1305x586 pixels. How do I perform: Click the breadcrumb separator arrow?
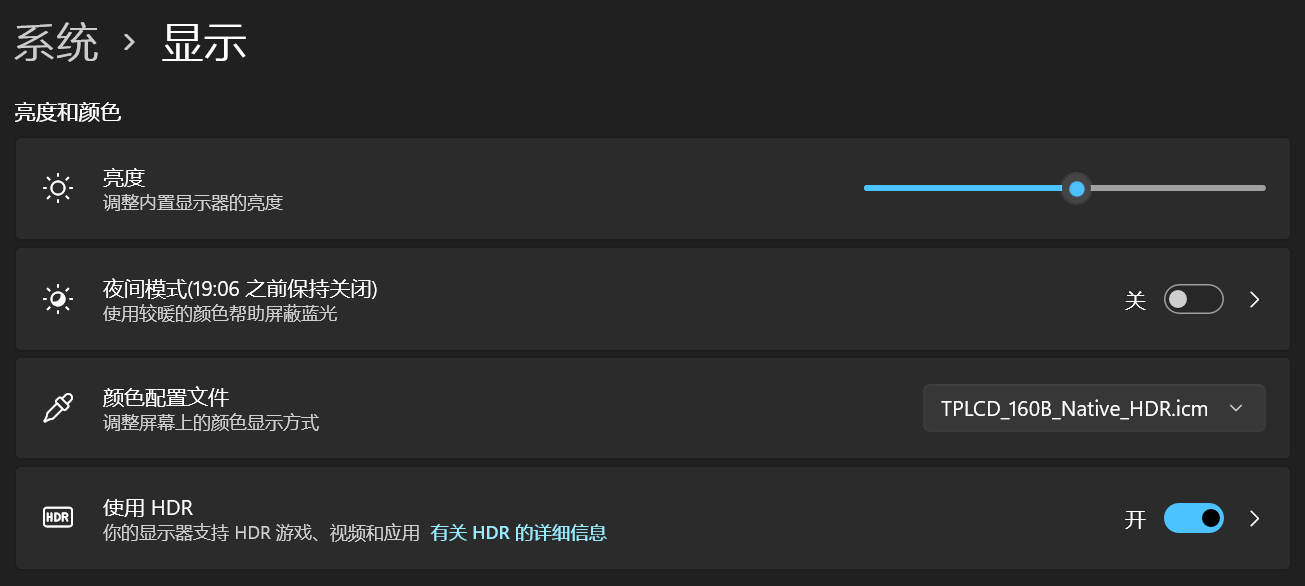(128, 43)
